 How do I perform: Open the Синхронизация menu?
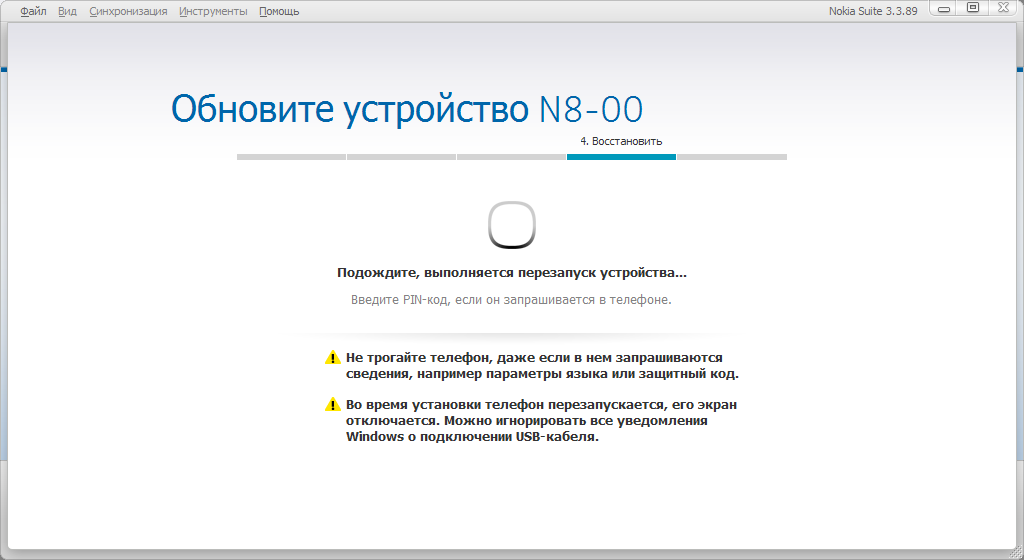[x=128, y=11]
